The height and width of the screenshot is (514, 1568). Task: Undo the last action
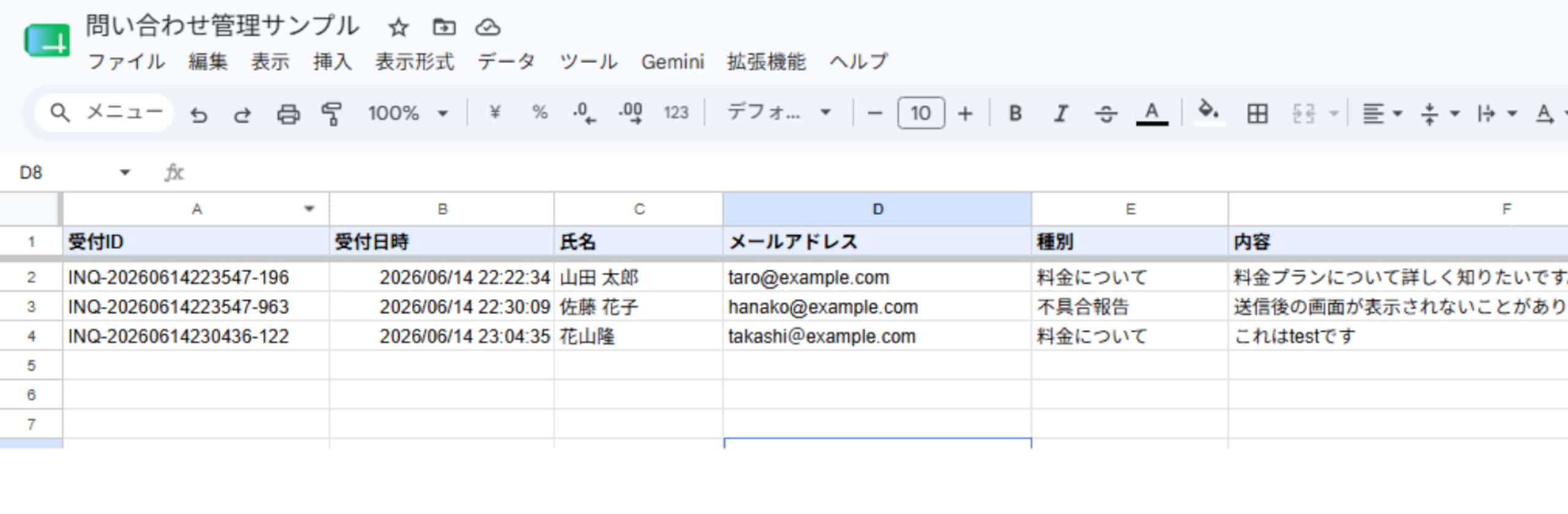click(198, 114)
